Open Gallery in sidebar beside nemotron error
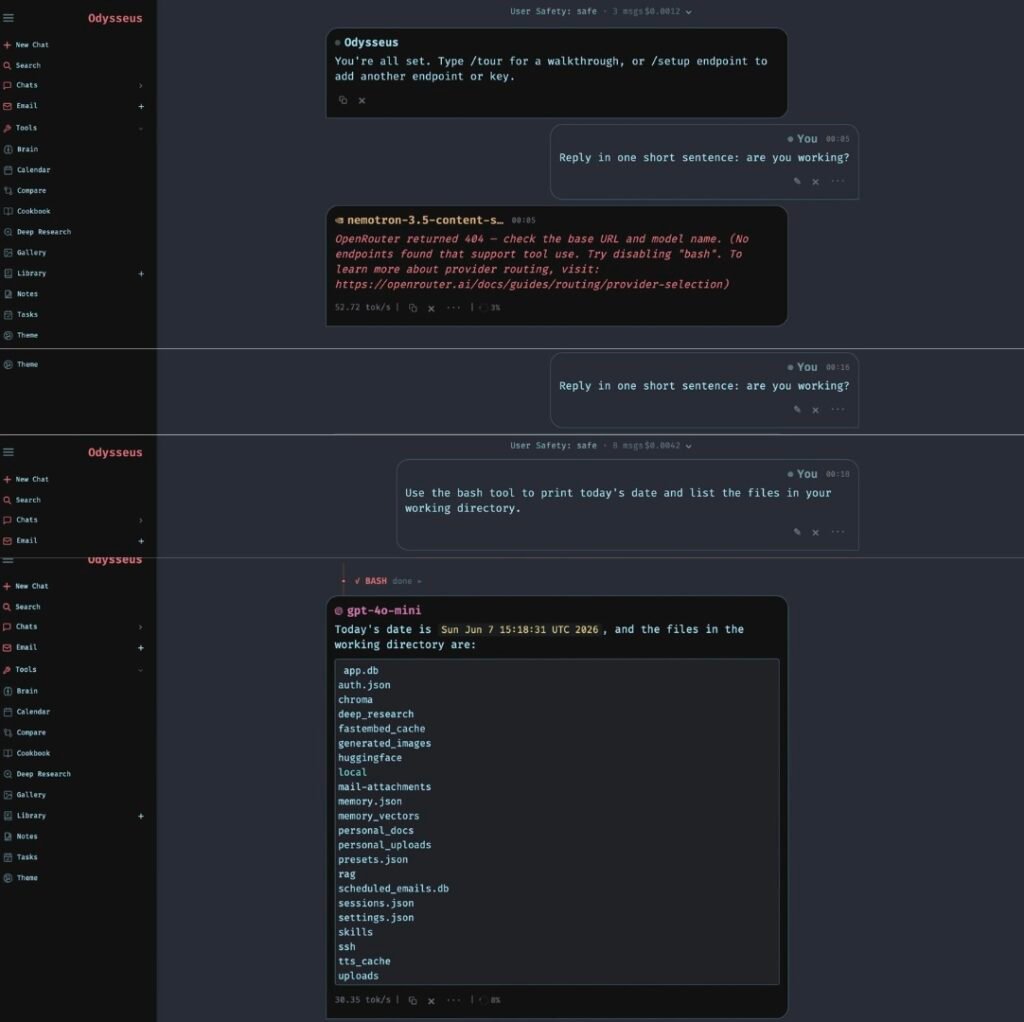The width and height of the screenshot is (1024, 1022). coord(25,252)
